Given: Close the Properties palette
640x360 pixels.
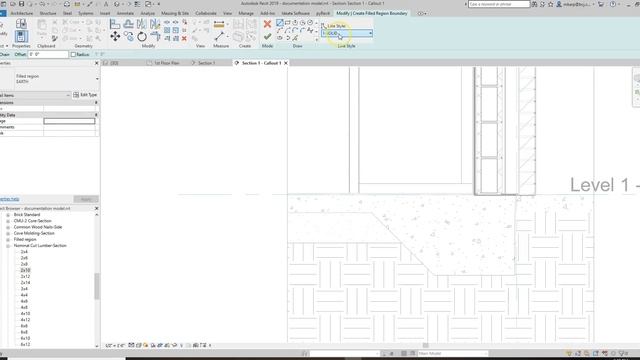Looking at the screenshot, I should [97, 63].
